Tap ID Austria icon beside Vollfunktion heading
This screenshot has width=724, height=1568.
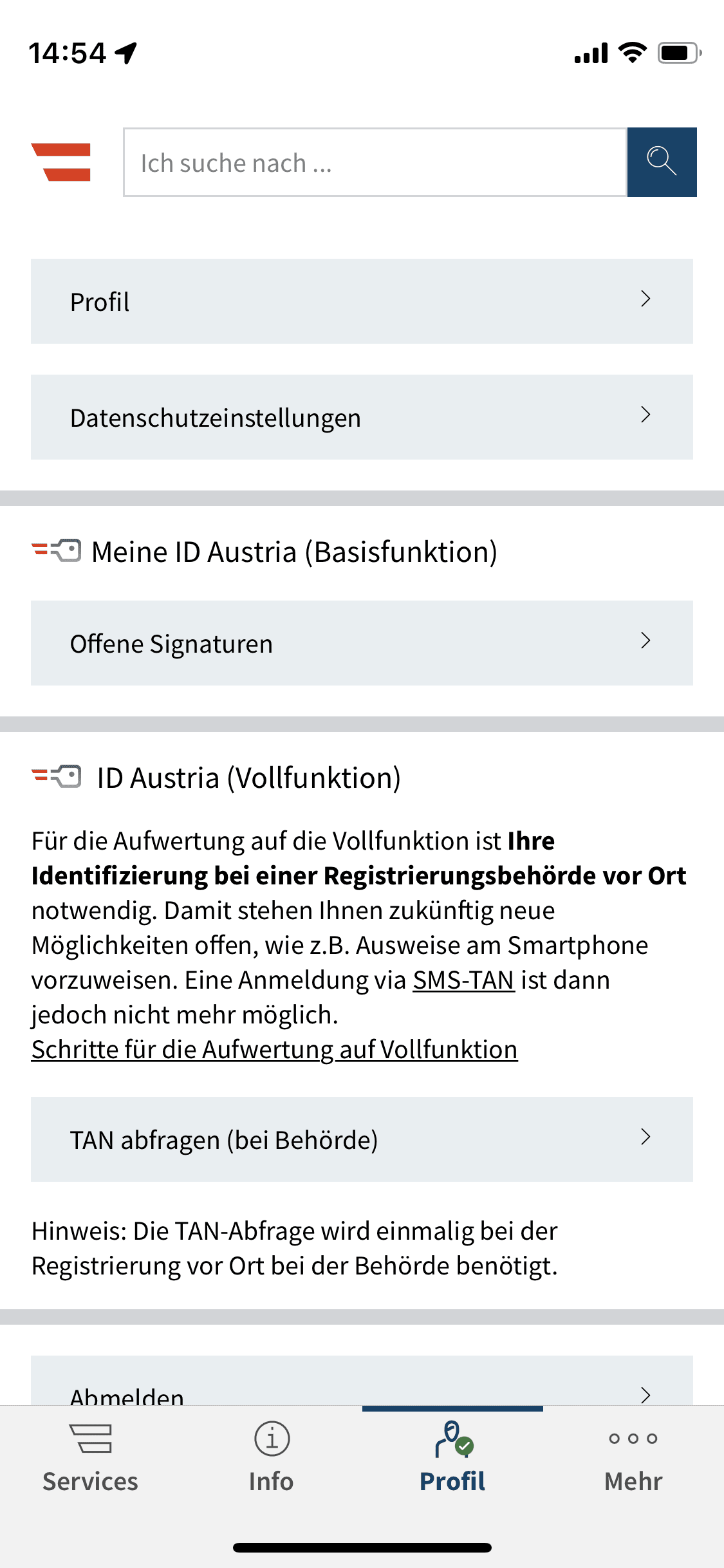coord(57,777)
